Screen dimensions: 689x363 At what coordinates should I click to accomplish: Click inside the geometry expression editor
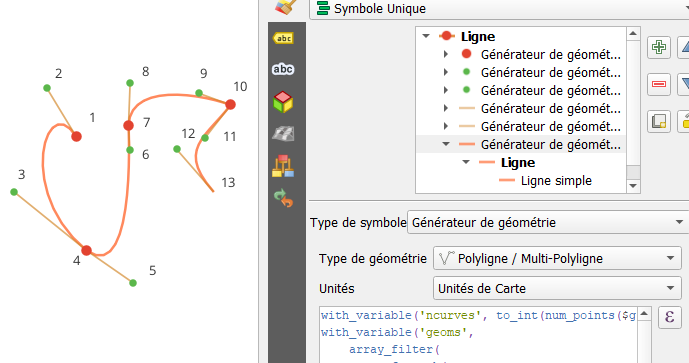point(478,335)
